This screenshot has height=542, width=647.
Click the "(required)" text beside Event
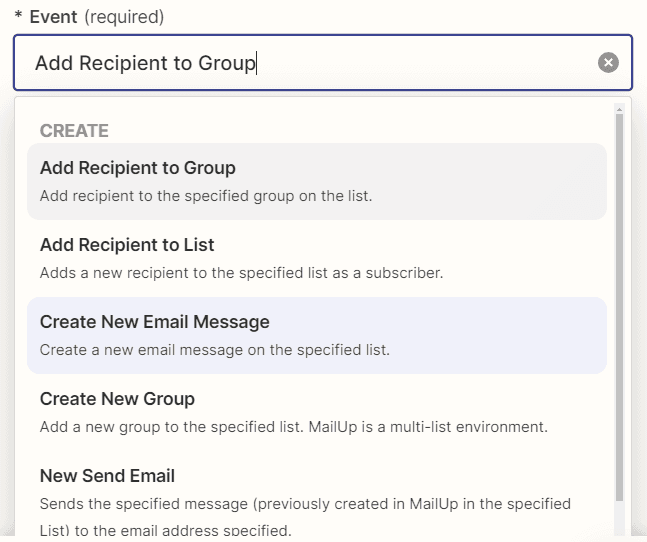point(123,17)
